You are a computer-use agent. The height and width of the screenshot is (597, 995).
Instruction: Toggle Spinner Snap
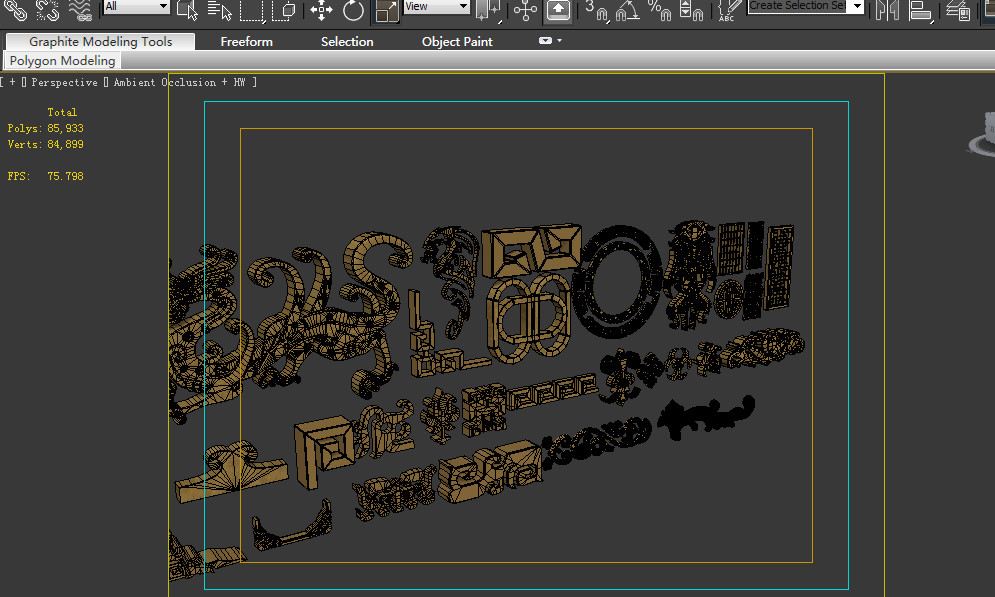point(691,10)
